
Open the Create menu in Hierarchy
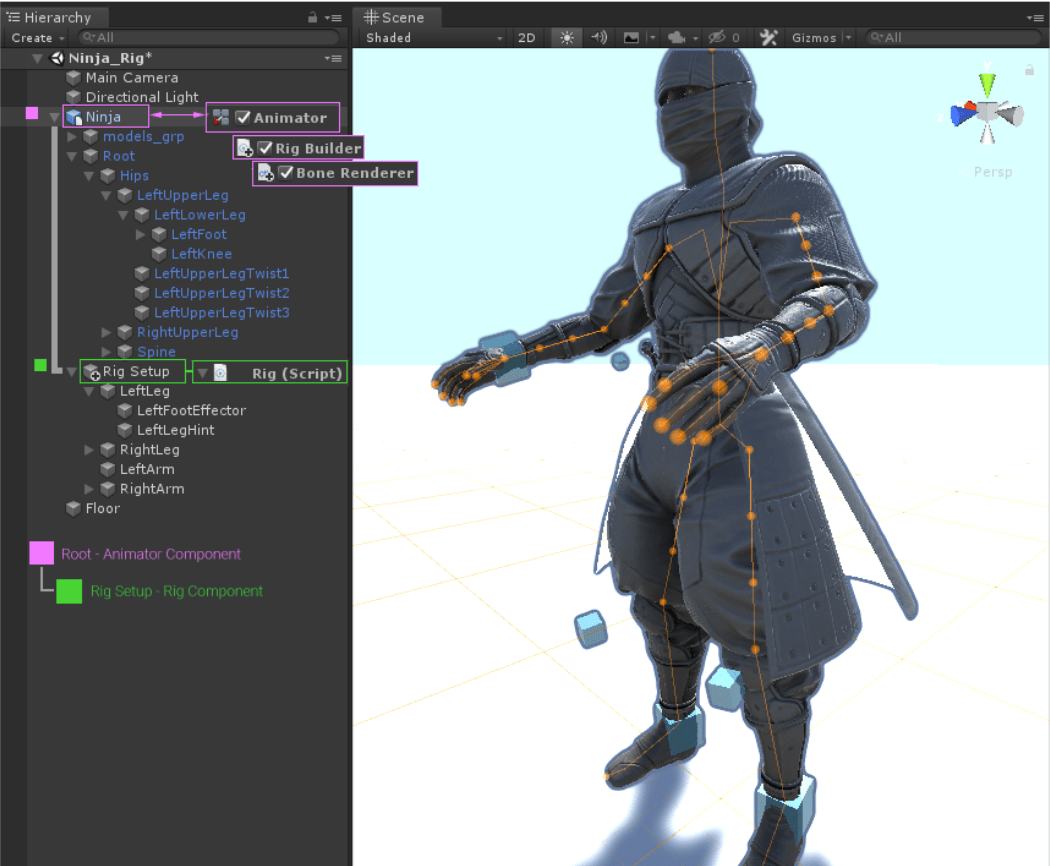[x=34, y=37]
